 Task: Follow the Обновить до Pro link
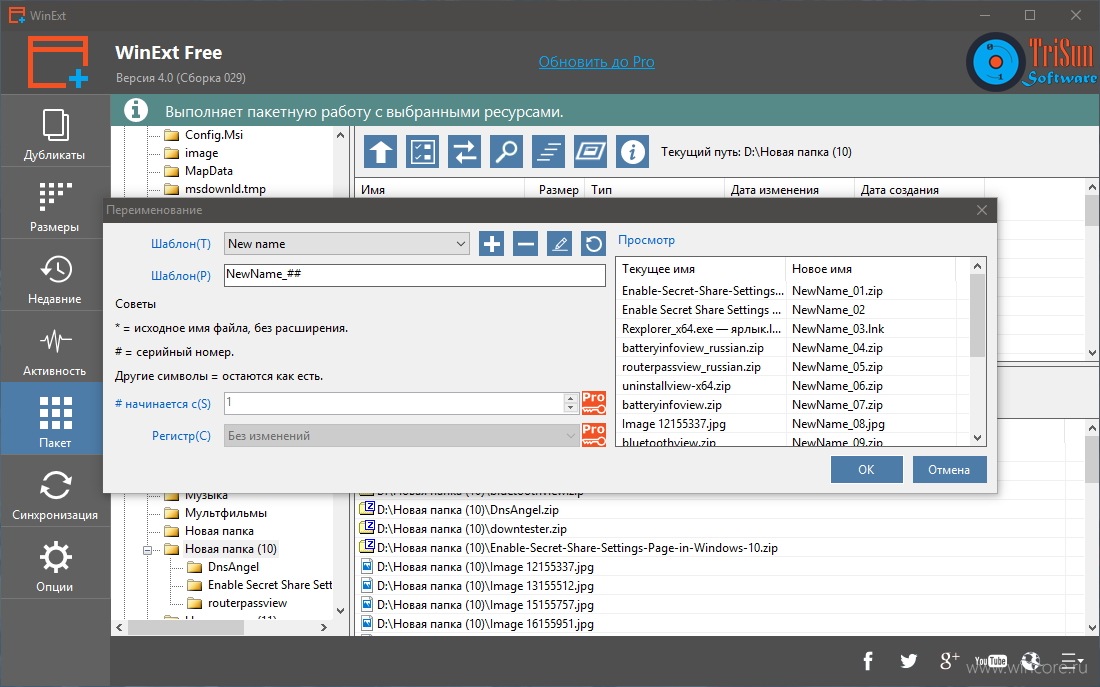[596, 62]
